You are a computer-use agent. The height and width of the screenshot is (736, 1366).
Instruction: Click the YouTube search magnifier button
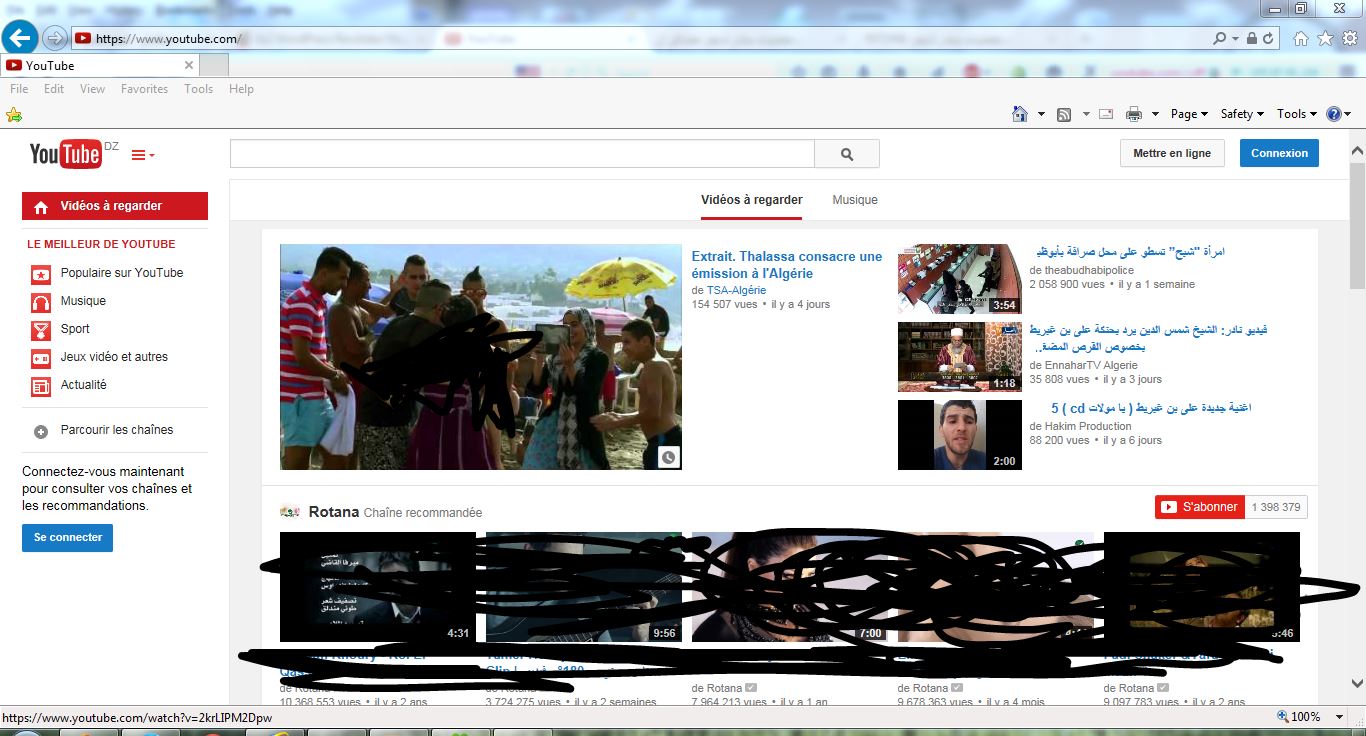[847, 154]
